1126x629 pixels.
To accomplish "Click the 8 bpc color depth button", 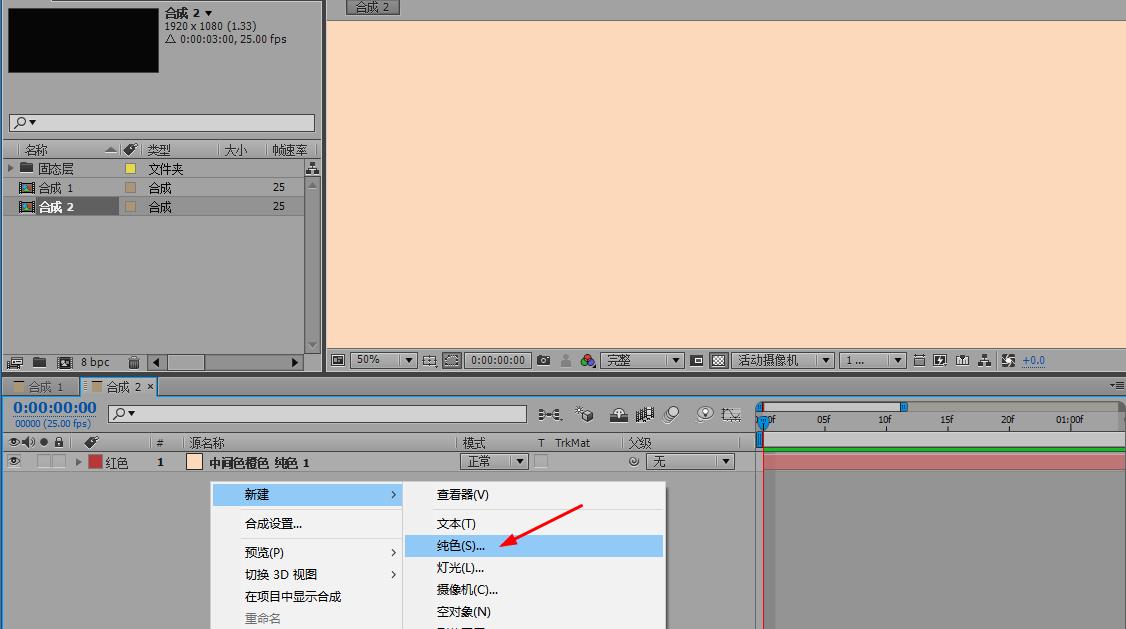I will tap(95, 362).
